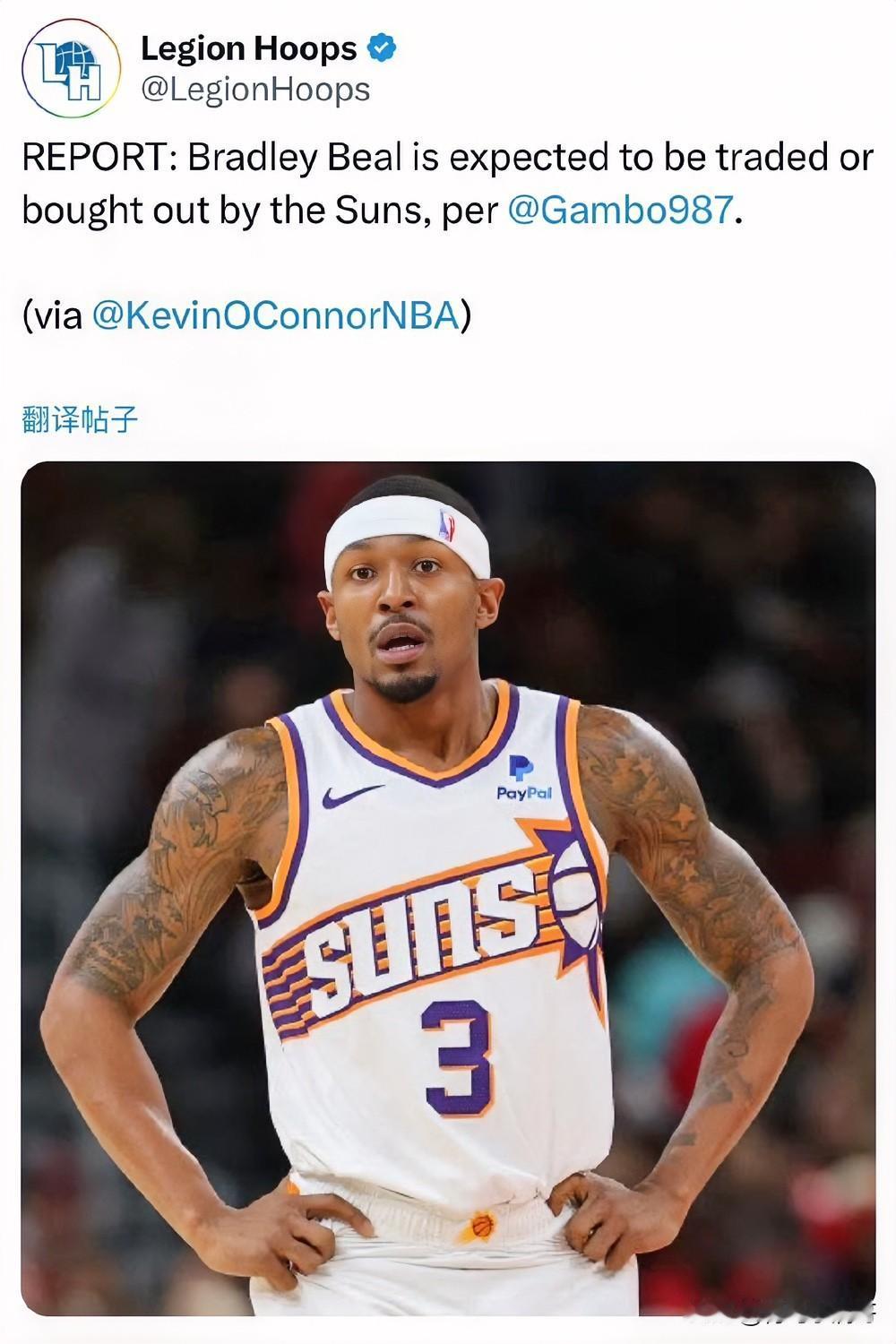
Task: Follow the @KevinOConnorNBA mention link
Action: click(x=276, y=315)
